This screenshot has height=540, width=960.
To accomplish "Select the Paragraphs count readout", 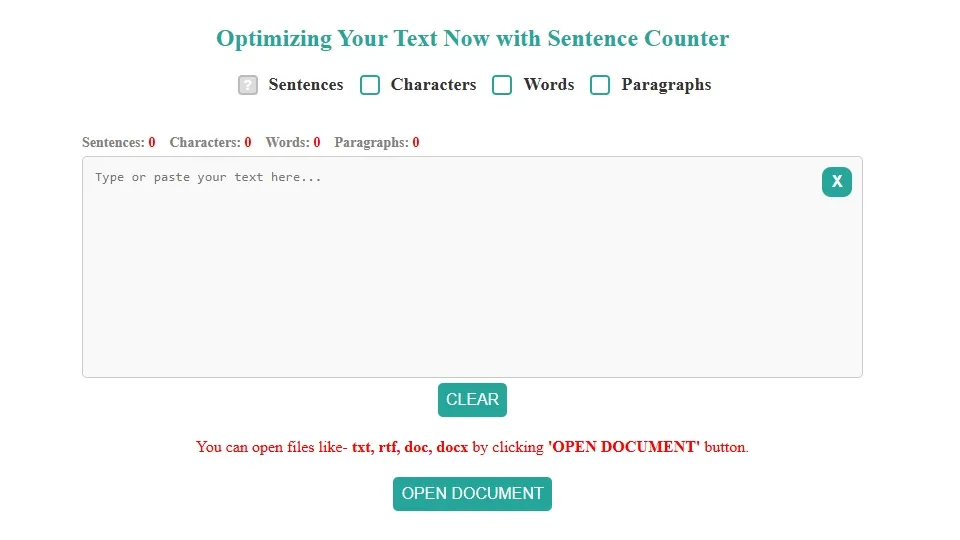I will (377, 143).
